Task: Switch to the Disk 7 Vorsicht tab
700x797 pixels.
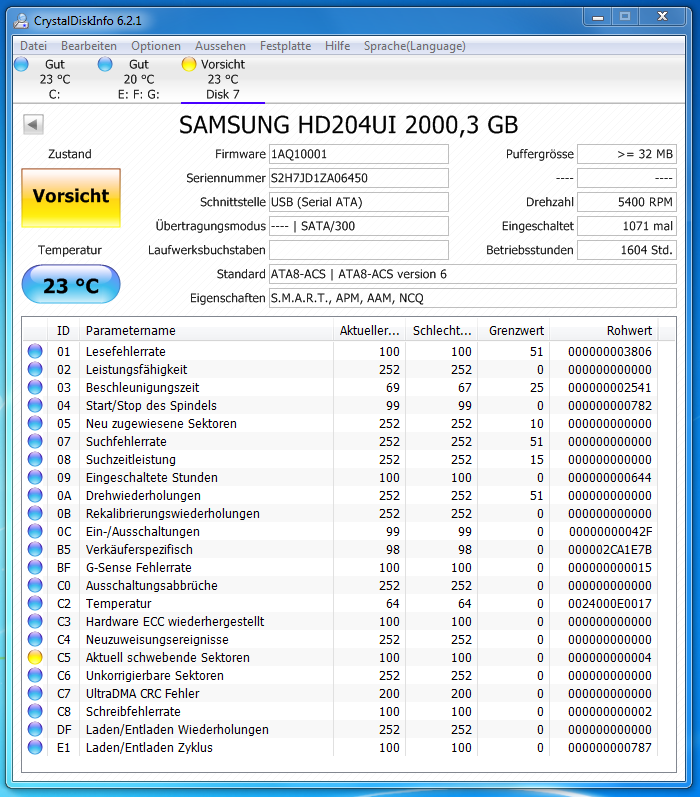Action: (223, 79)
